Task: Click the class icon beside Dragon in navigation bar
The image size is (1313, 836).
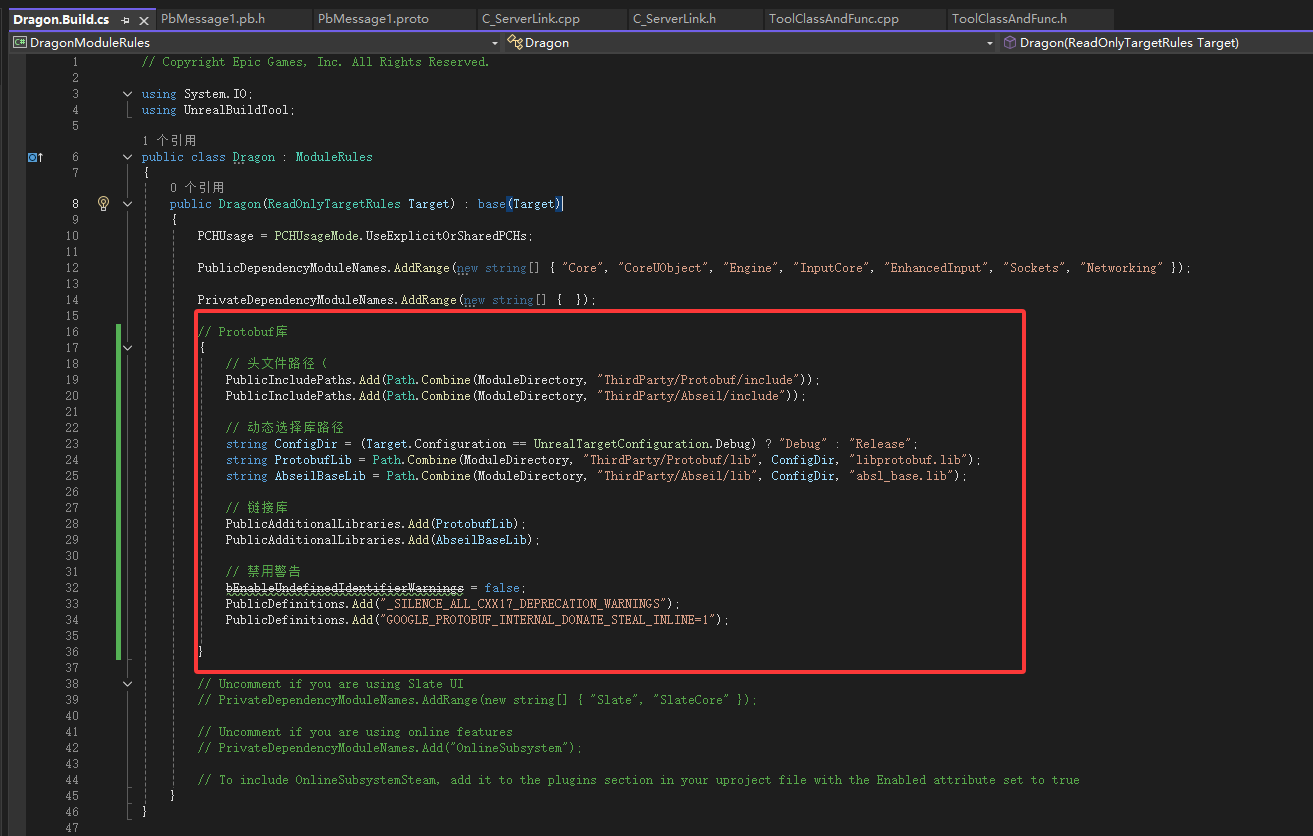Action: [x=514, y=42]
